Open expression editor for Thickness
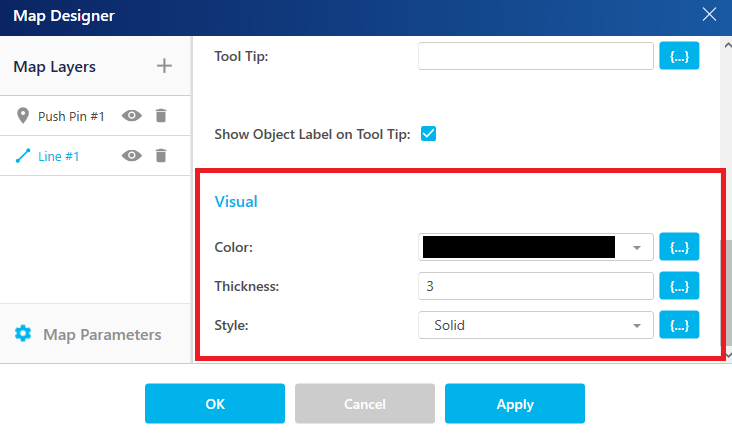This screenshot has height=435, width=732. click(679, 286)
